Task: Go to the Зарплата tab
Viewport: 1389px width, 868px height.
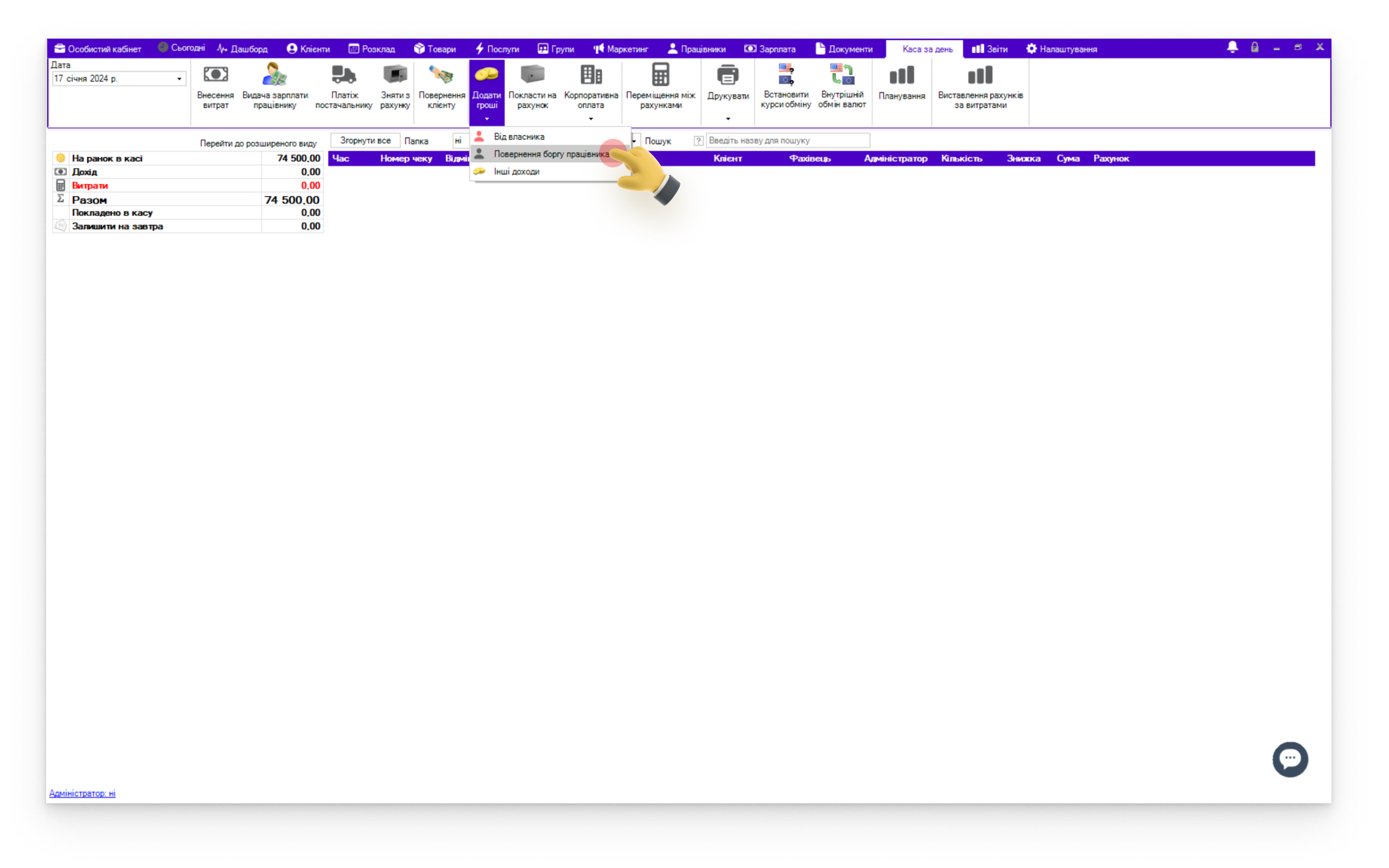Action: (770, 49)
